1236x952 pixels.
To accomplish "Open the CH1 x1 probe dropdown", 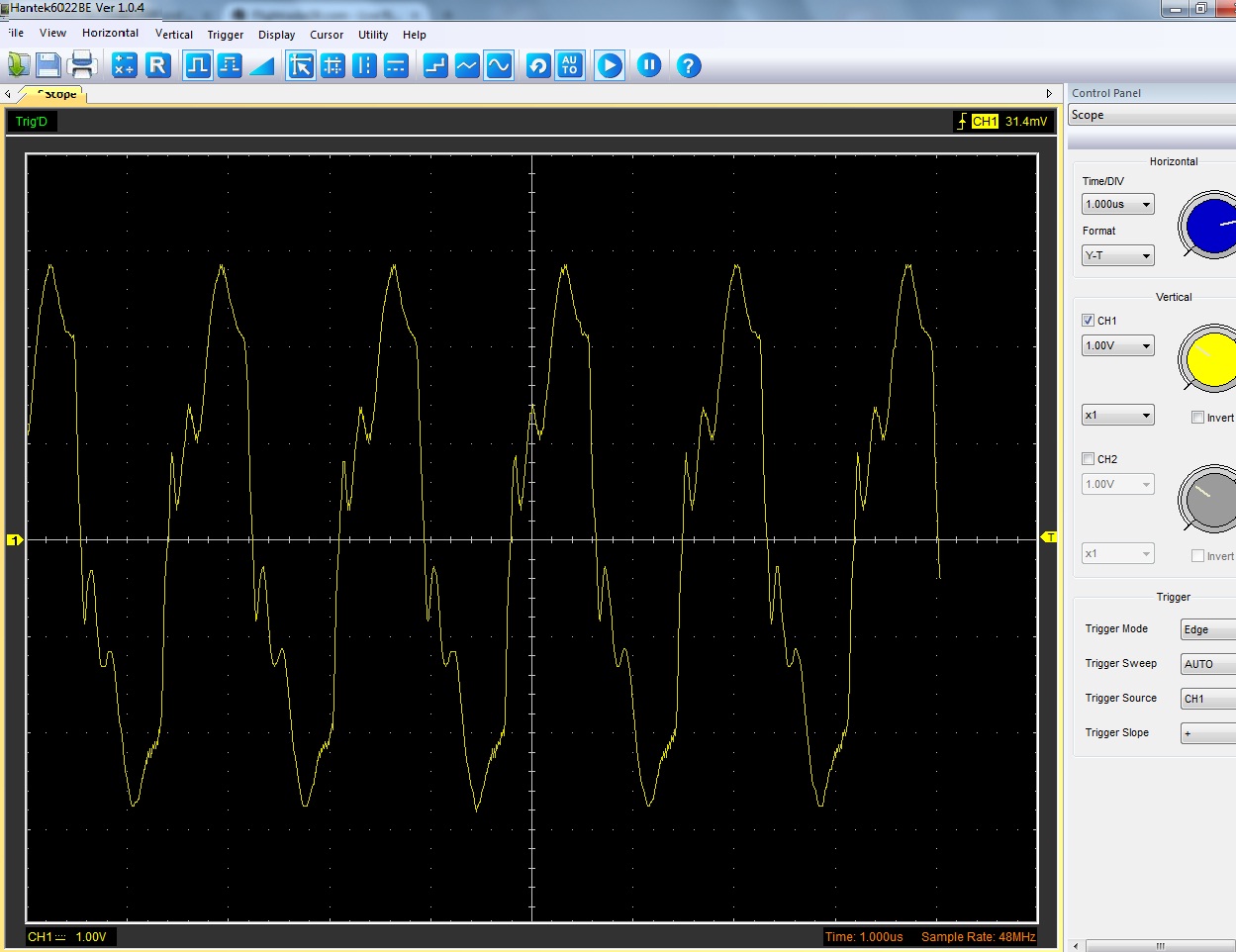I will pos(1118,415).
